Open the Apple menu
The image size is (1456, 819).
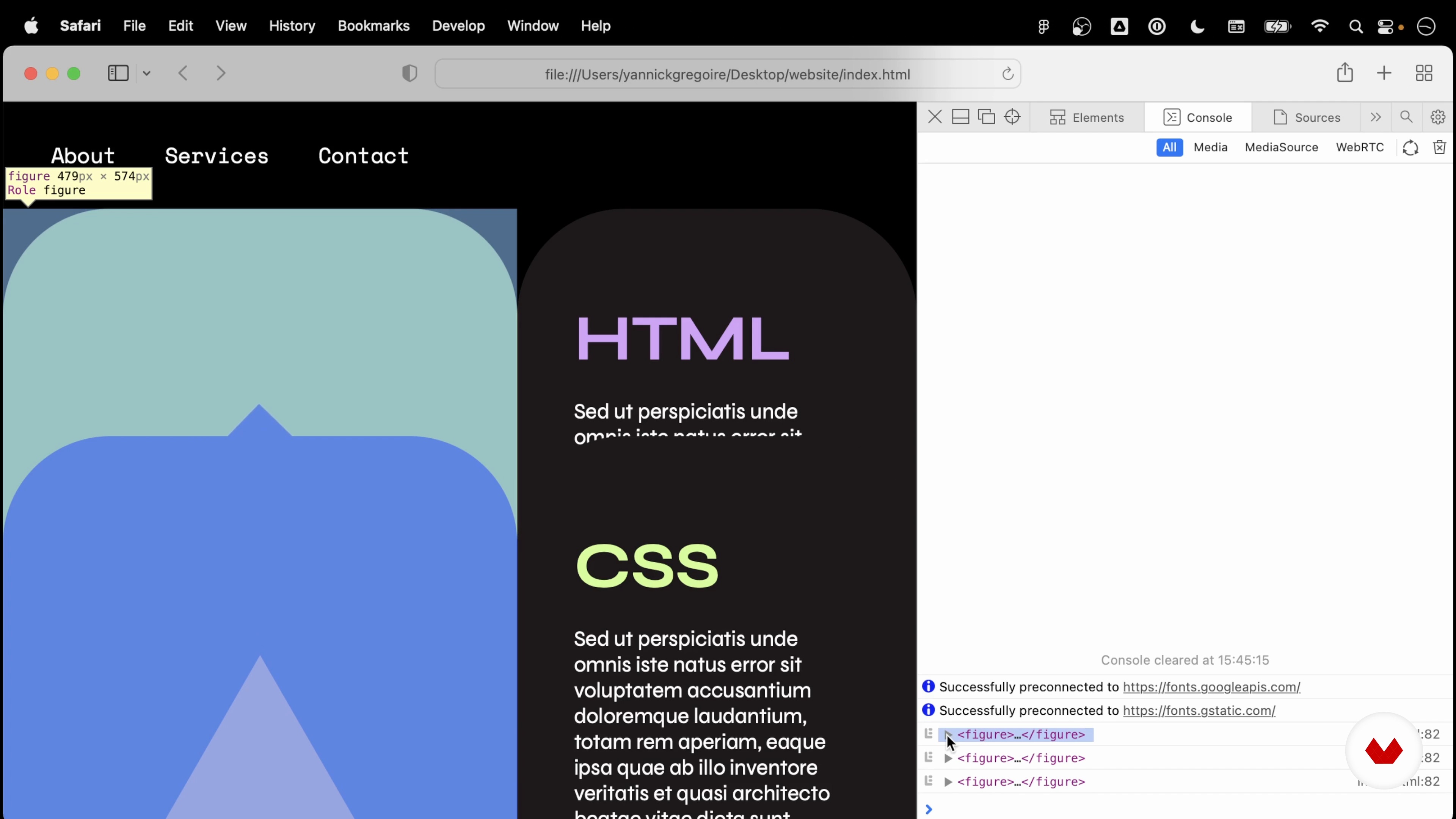[31, 25]
